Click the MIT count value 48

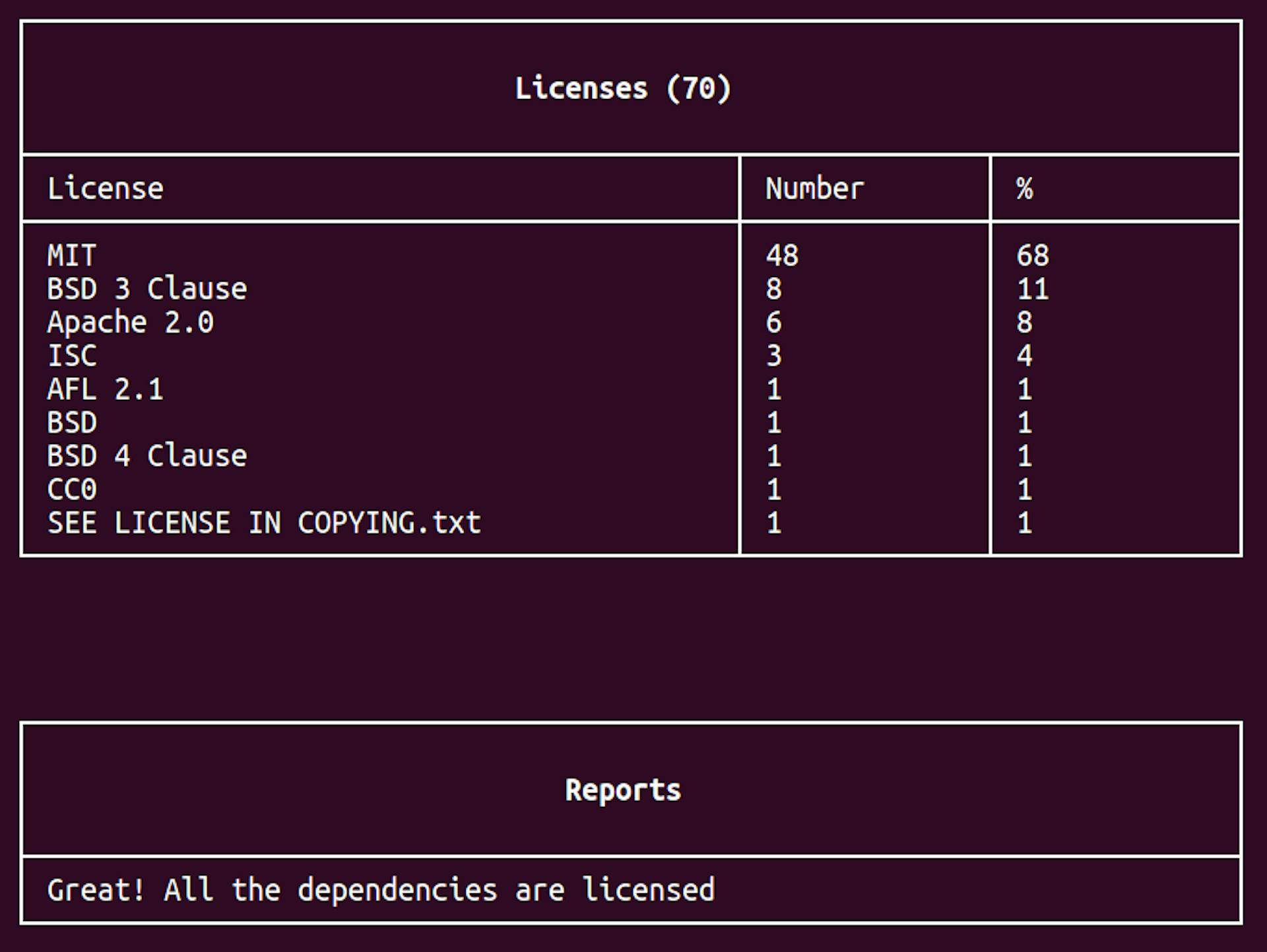(x=782, y=255)
